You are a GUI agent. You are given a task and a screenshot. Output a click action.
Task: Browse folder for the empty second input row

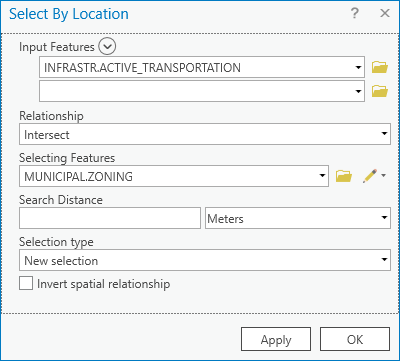click(x=380, y=91)
